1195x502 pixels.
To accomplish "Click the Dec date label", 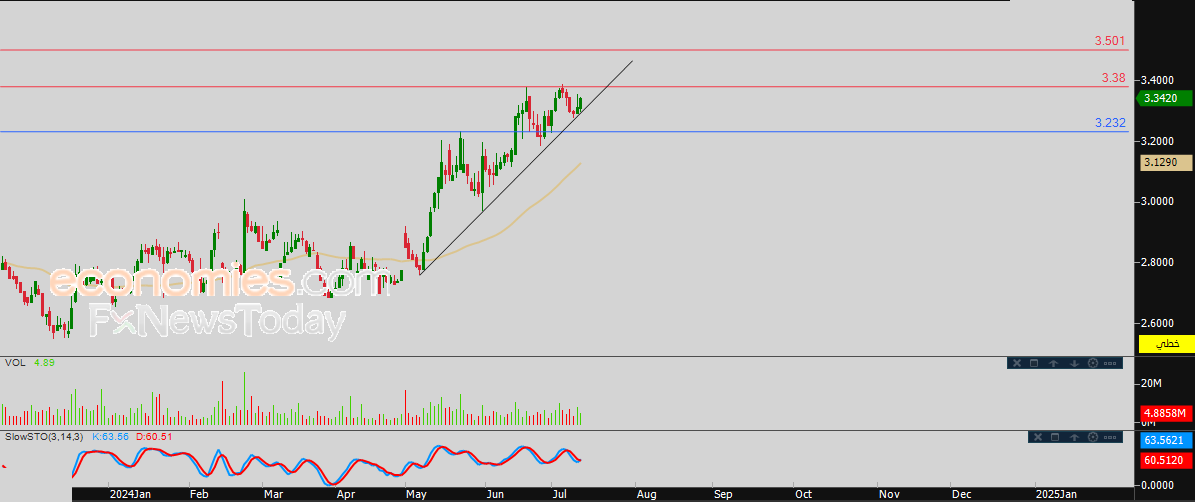I will tap(961, 494).
